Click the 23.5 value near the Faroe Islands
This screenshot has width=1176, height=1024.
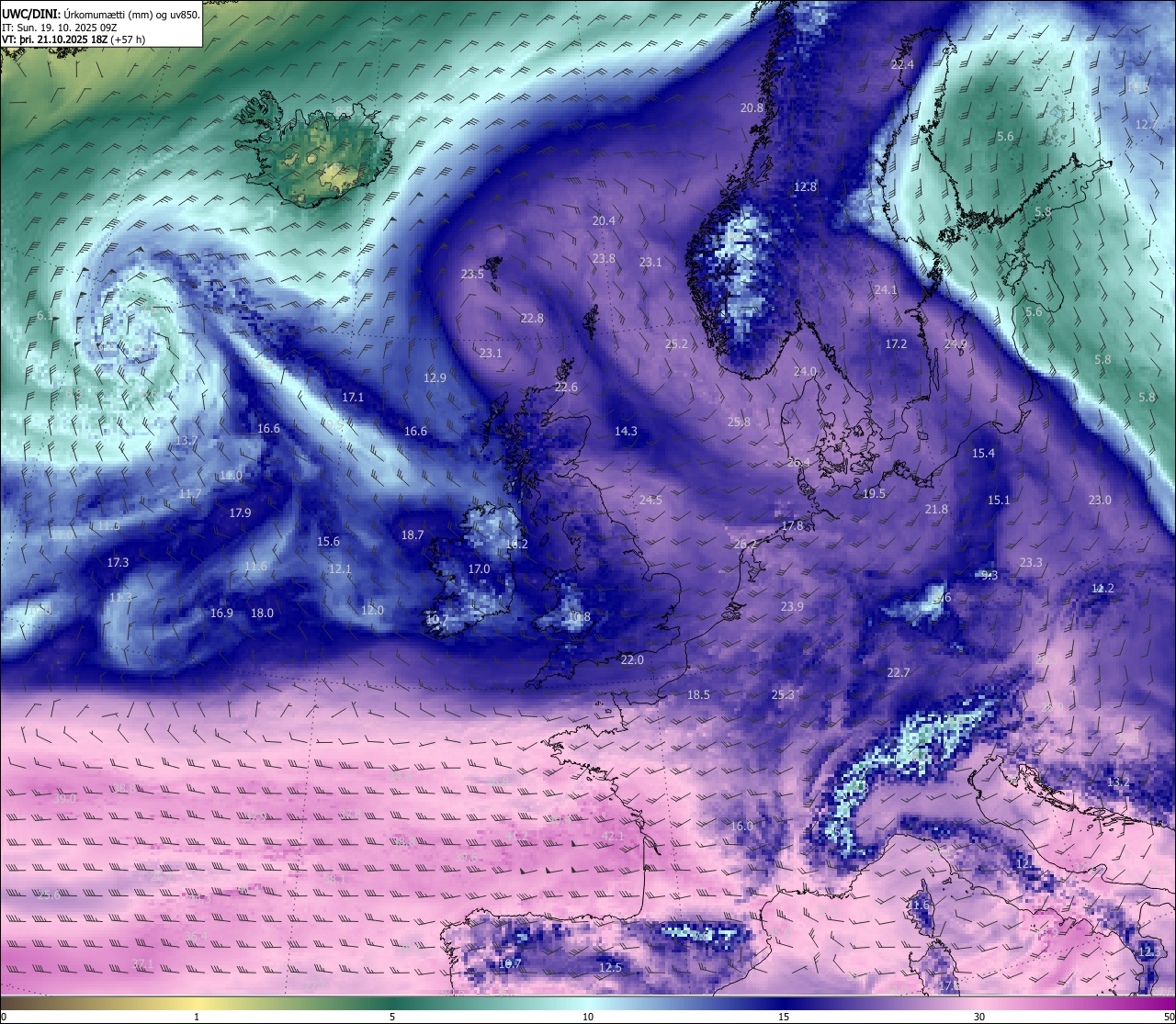click(472, 275)
